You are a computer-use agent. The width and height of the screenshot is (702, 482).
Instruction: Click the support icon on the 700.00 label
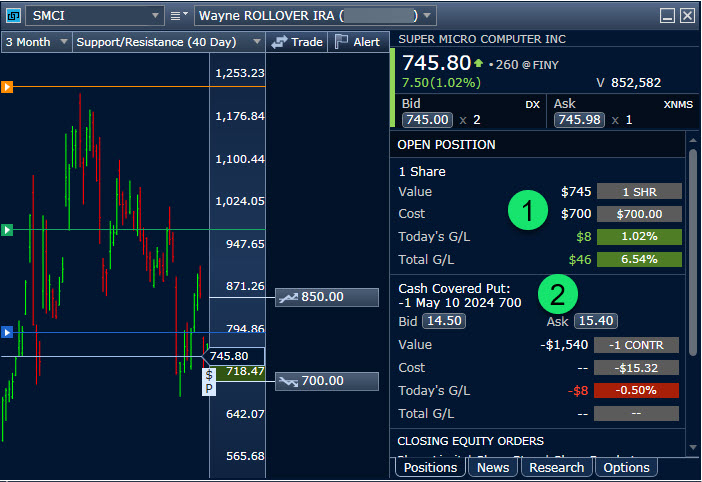289,381
